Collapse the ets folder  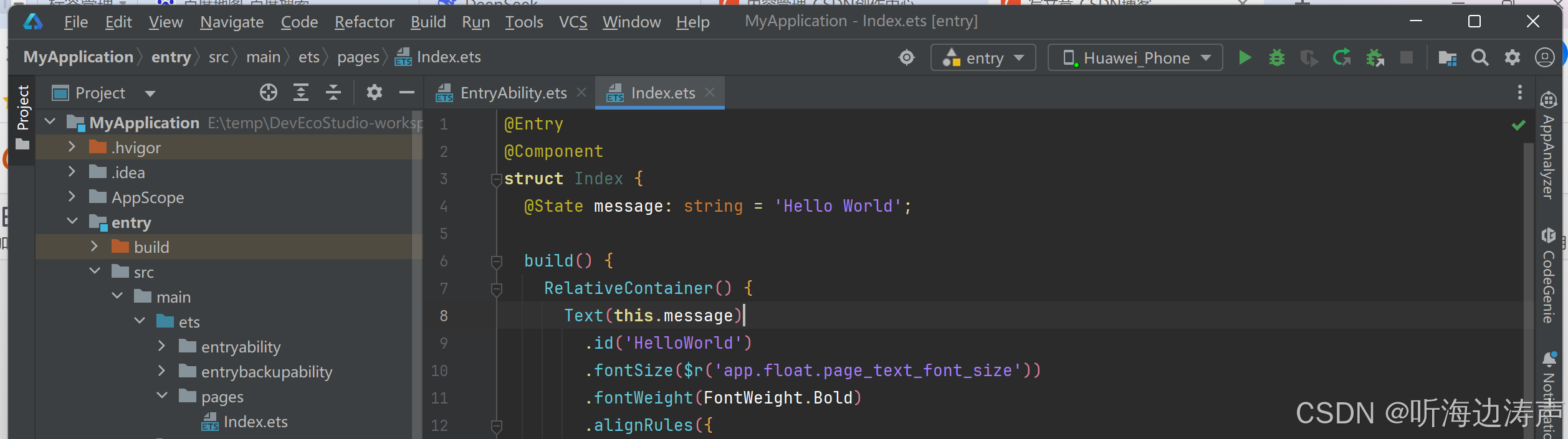[140, 321]
